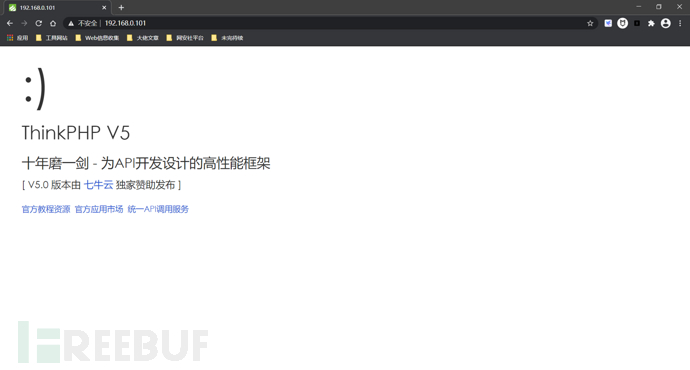Select the 192.168.0.101 tab
This screenshot has width=690, height=370.
pyautogui.click(x=57, y=7)
